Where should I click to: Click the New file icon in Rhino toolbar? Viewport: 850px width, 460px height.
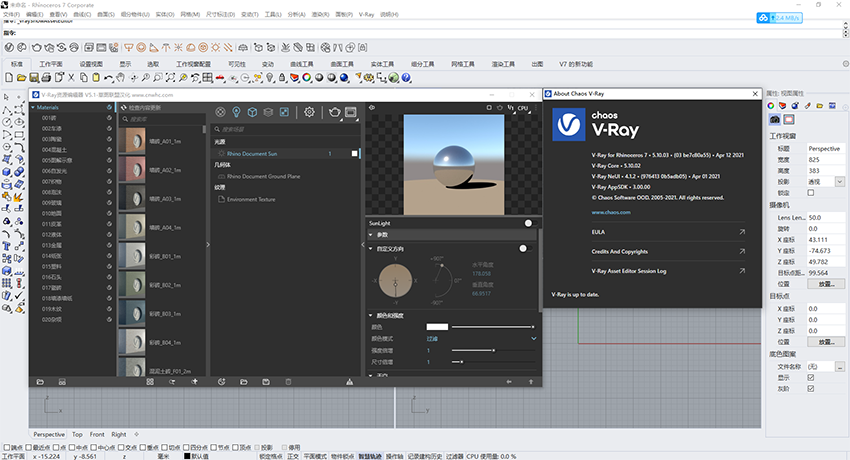9,78
